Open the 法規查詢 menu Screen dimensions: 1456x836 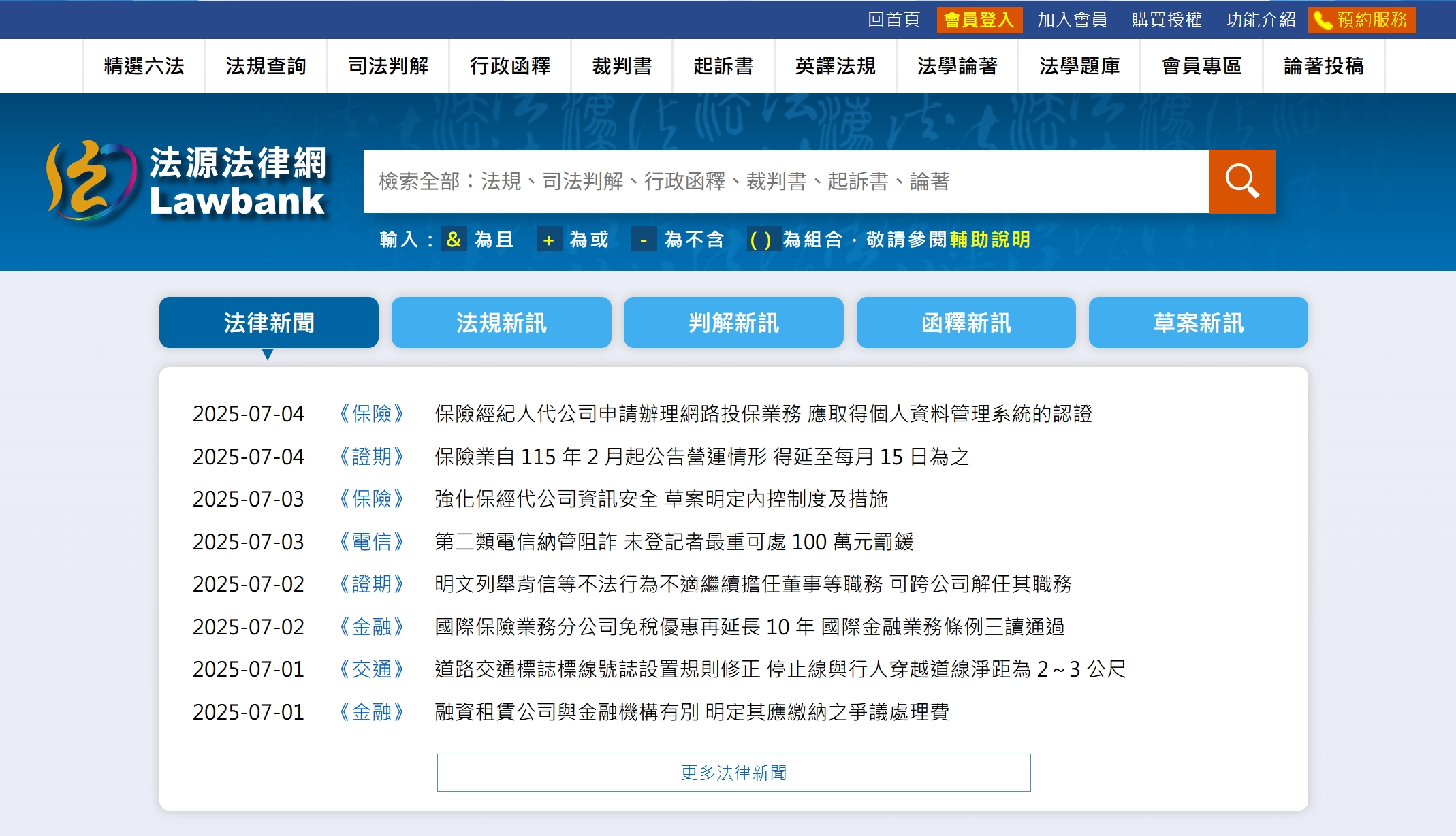point(266,65)
